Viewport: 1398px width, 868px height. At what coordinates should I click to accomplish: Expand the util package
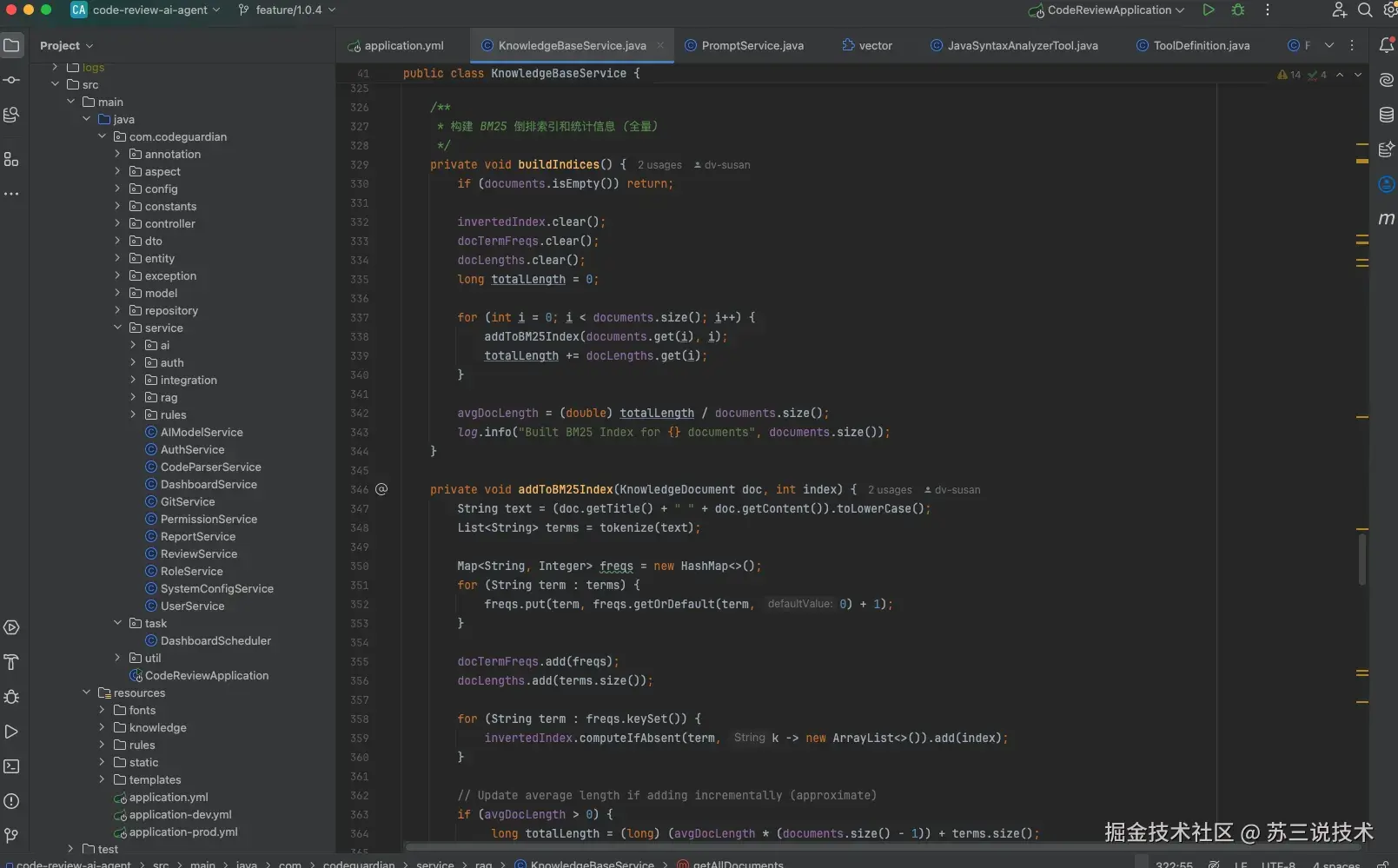(118, 658)
